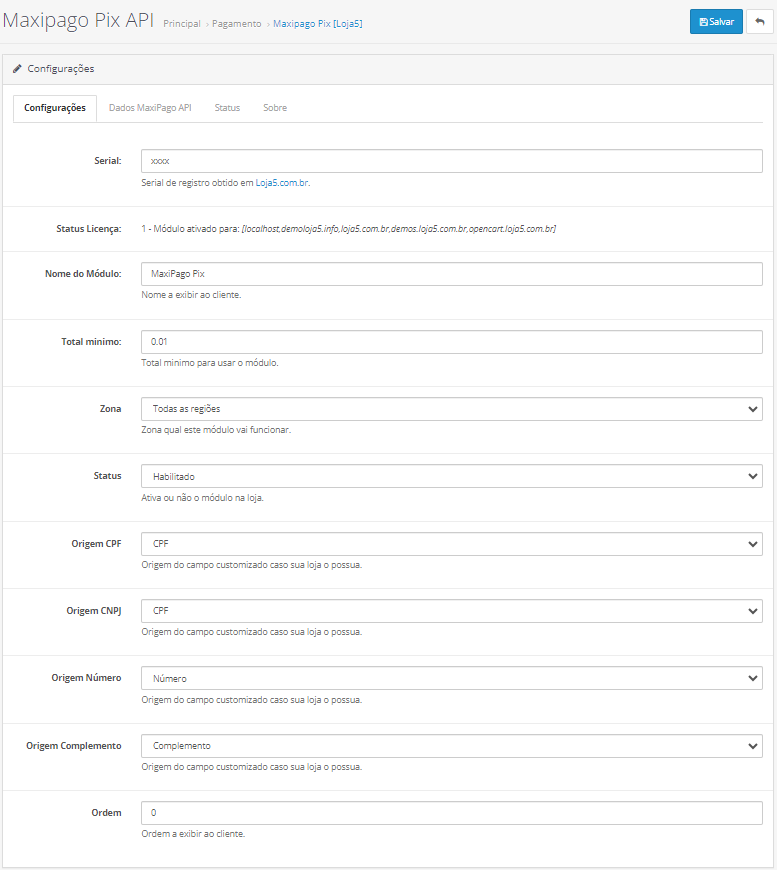The height and width of the screenshot is (870, 777).
Task: Open the Loja5.com.br link
Action: click(x=281, y=183)
